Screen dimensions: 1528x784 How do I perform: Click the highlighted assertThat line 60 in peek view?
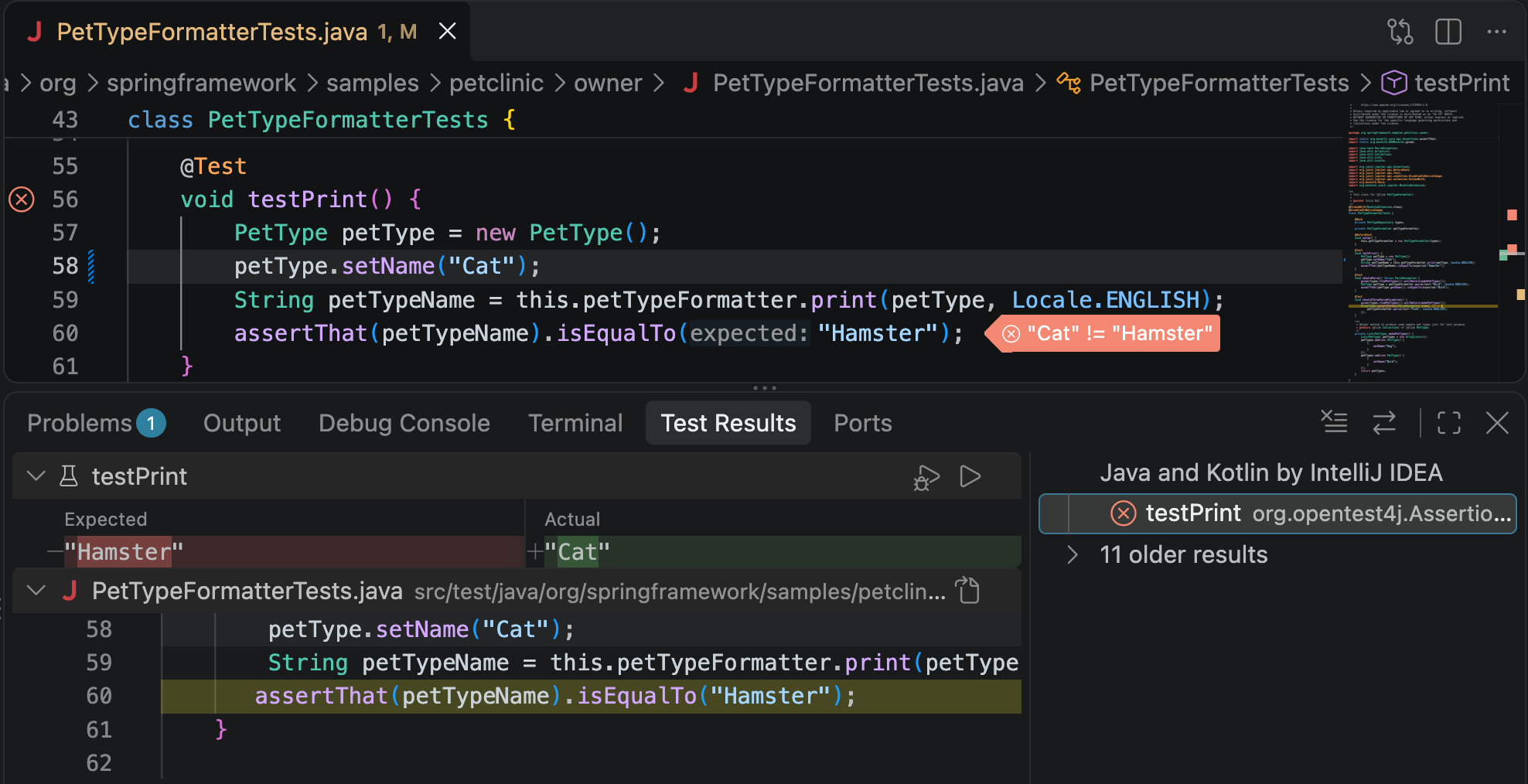click(591, 696)
